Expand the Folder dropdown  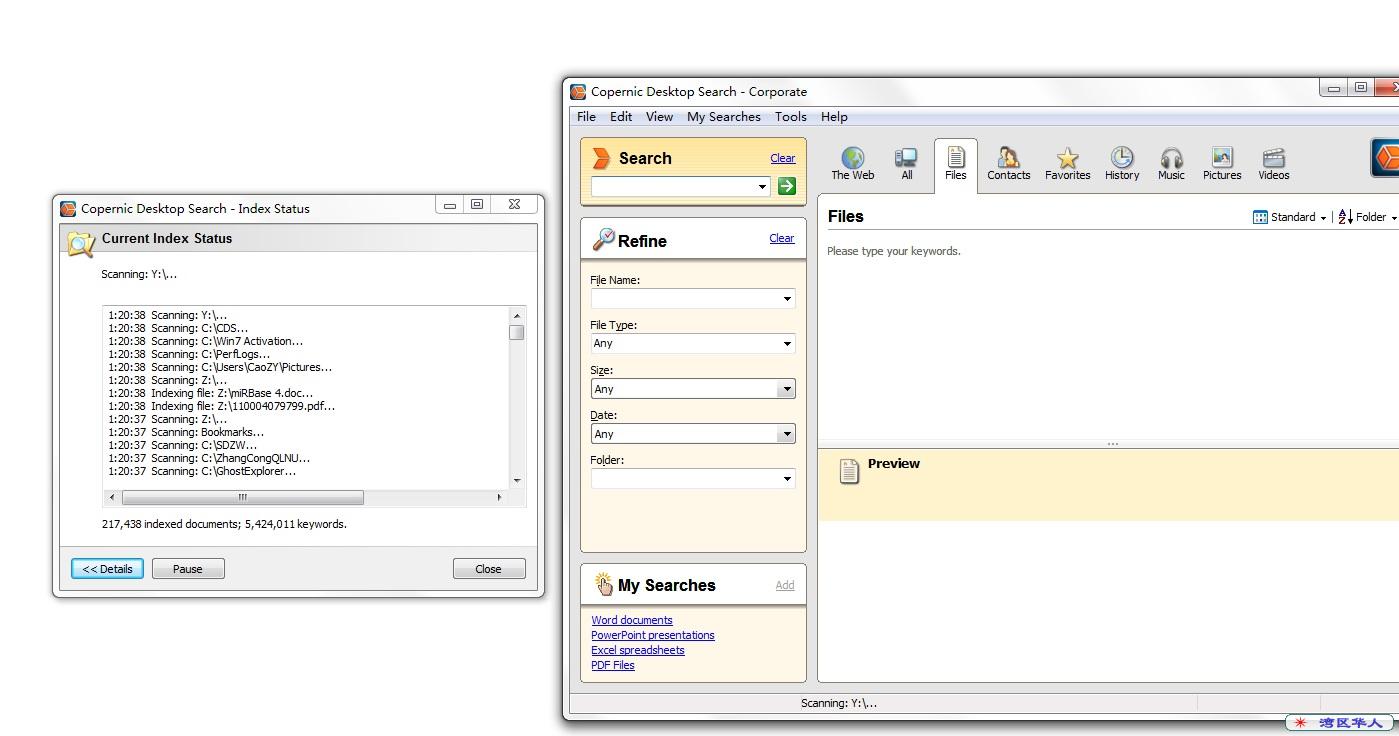[787, 479]
